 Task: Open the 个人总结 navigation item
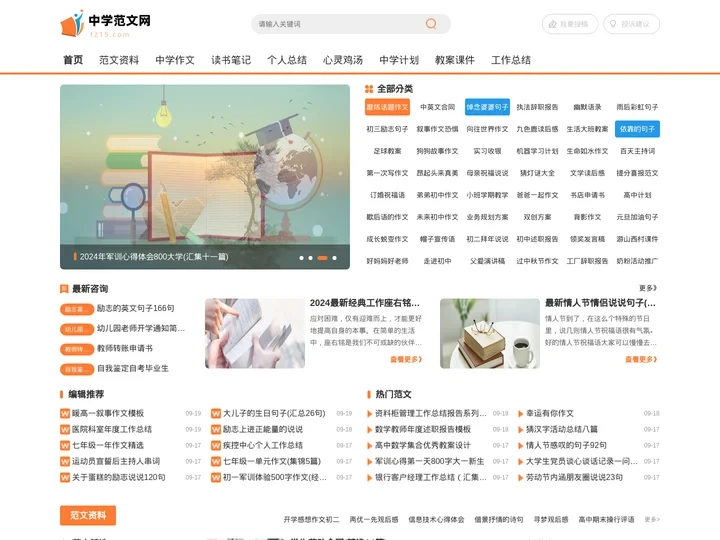(287, 60)
